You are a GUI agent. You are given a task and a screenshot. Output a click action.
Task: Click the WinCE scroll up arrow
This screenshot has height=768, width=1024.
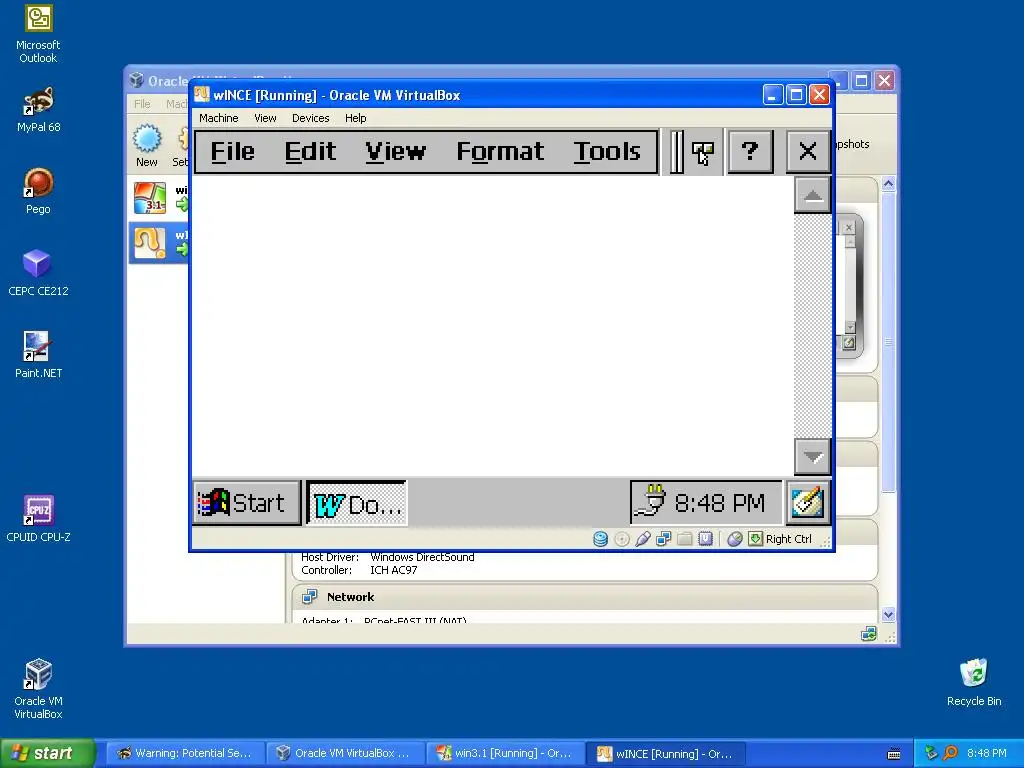[812, 195]
